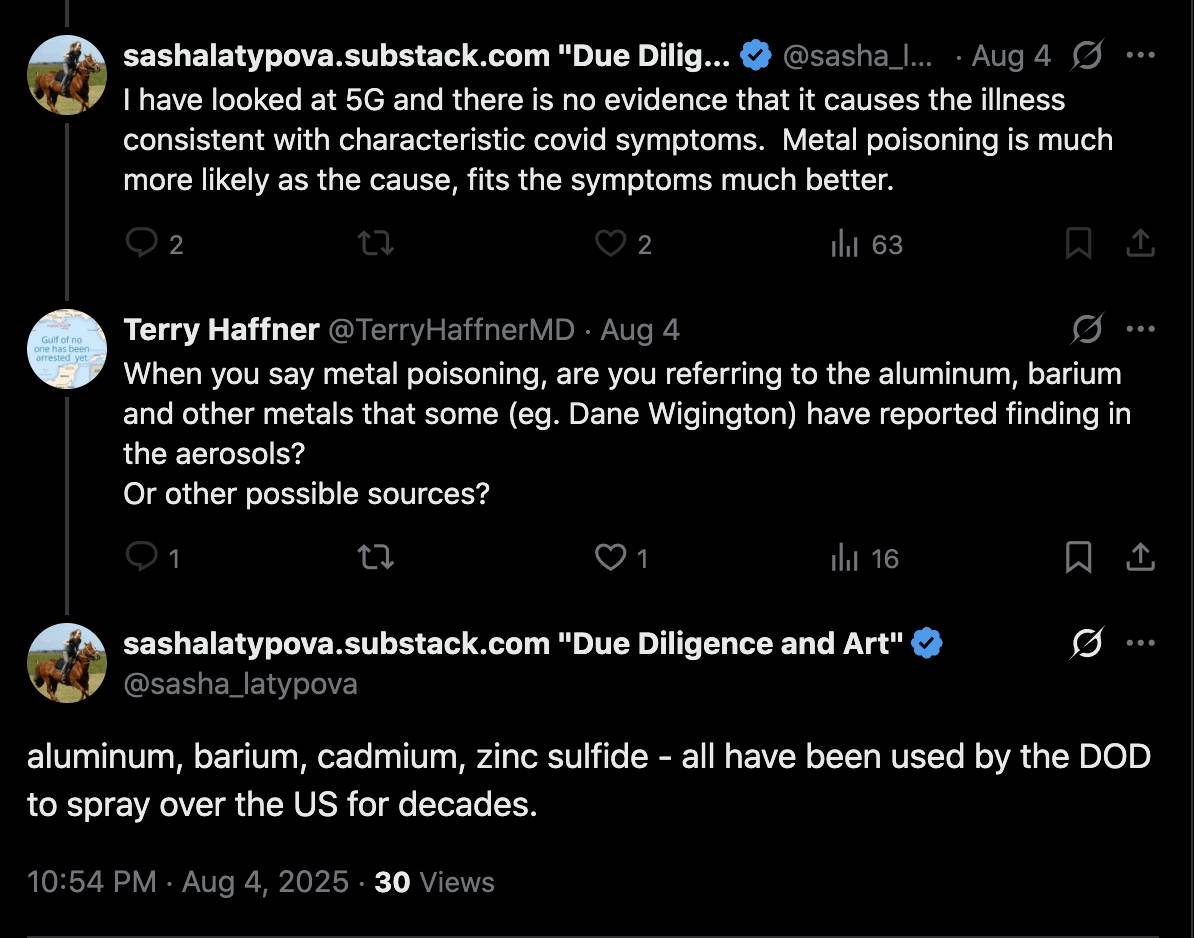Bookmark the first tweet about 5G
This screenshot has height=938, width=1194.
[1078, 244]
